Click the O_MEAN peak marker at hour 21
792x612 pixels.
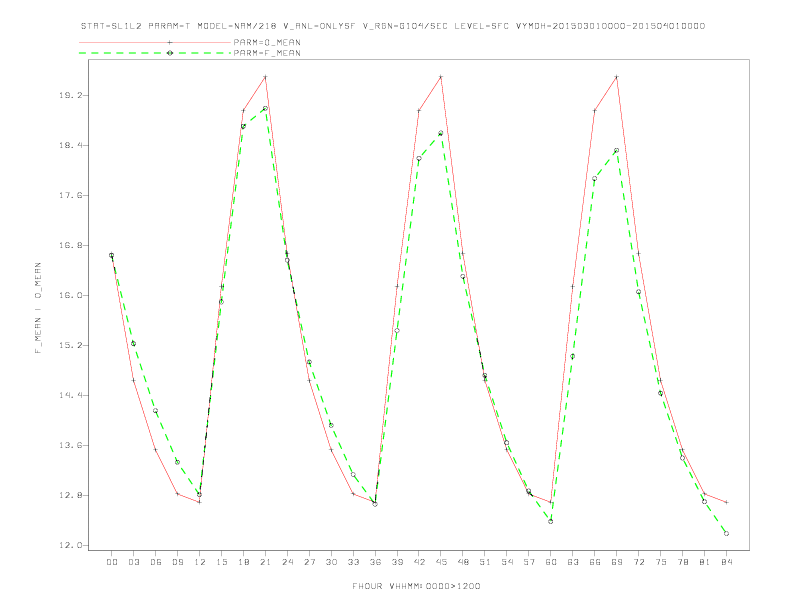point(265,77)
